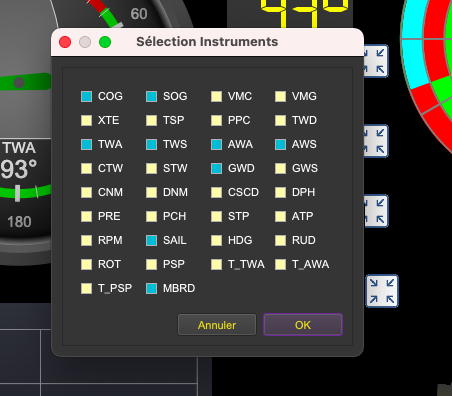Tick the PRE checkbox

click(87, 216)
